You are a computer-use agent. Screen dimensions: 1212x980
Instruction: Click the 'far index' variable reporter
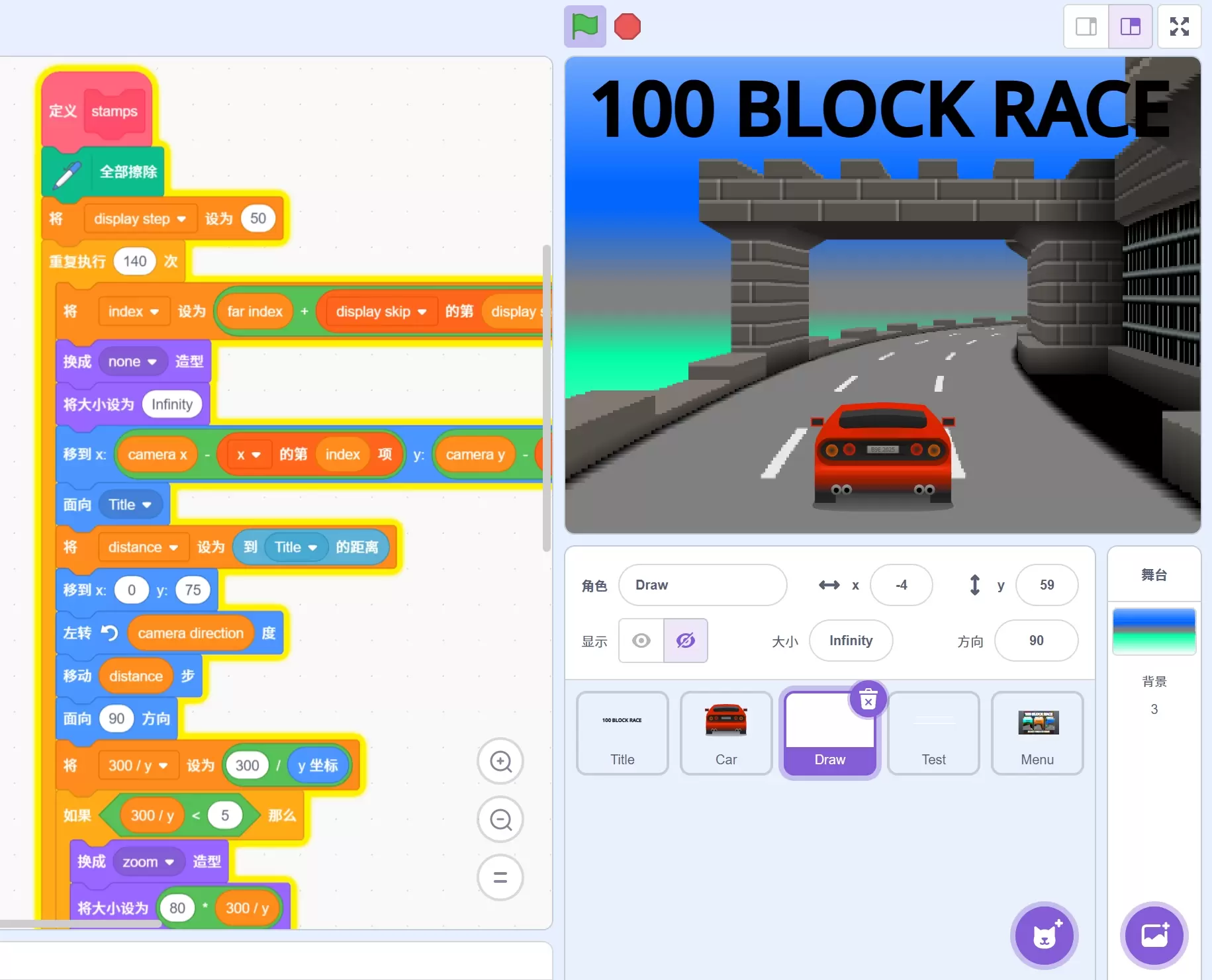[255, 312]
